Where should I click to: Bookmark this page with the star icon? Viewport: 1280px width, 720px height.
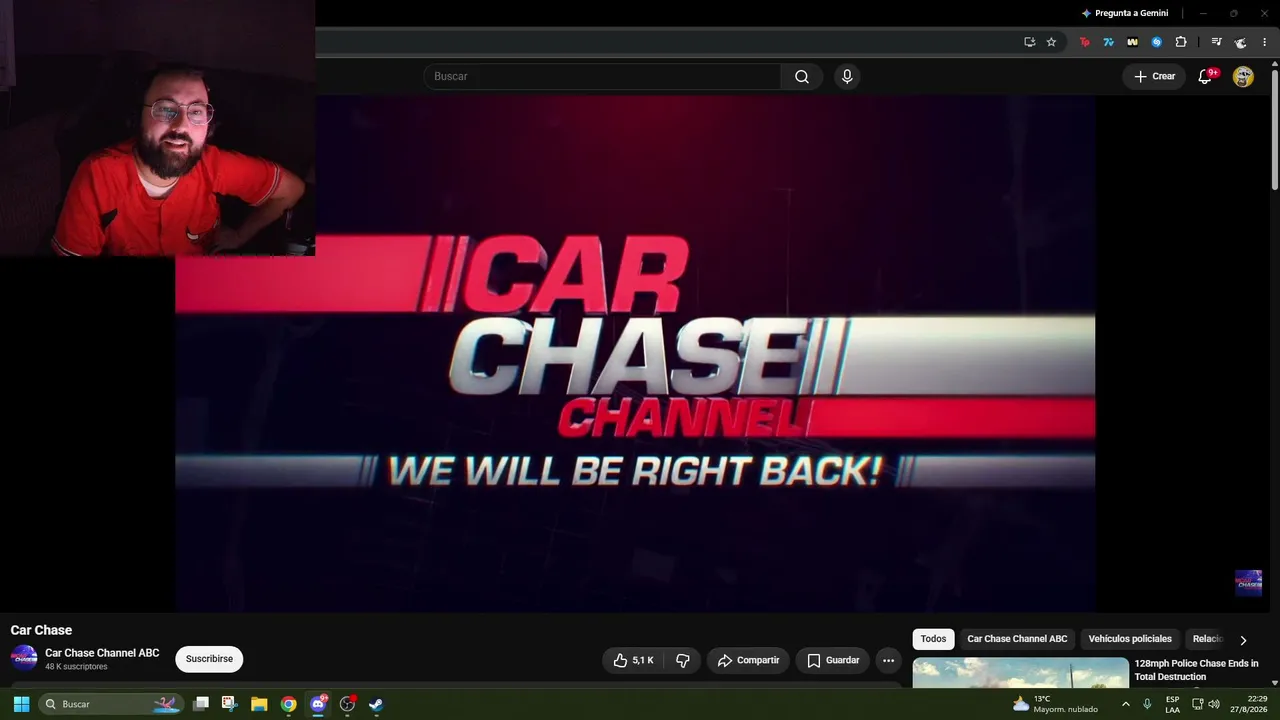[x=1051, y=42]
